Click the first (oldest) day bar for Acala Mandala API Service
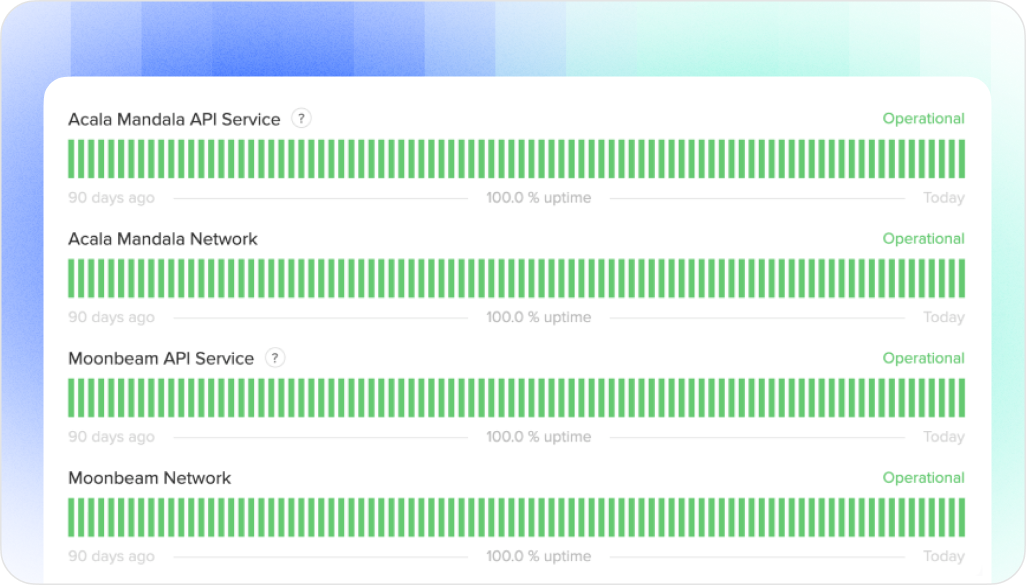 pos(71,158)
